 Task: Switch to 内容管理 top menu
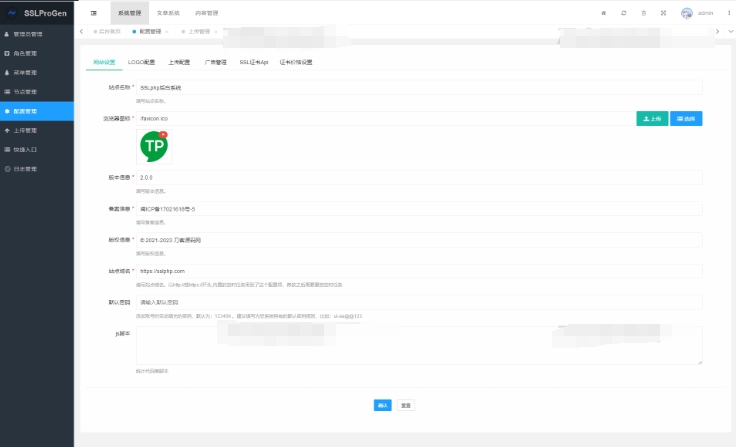(x=207, y=13)
